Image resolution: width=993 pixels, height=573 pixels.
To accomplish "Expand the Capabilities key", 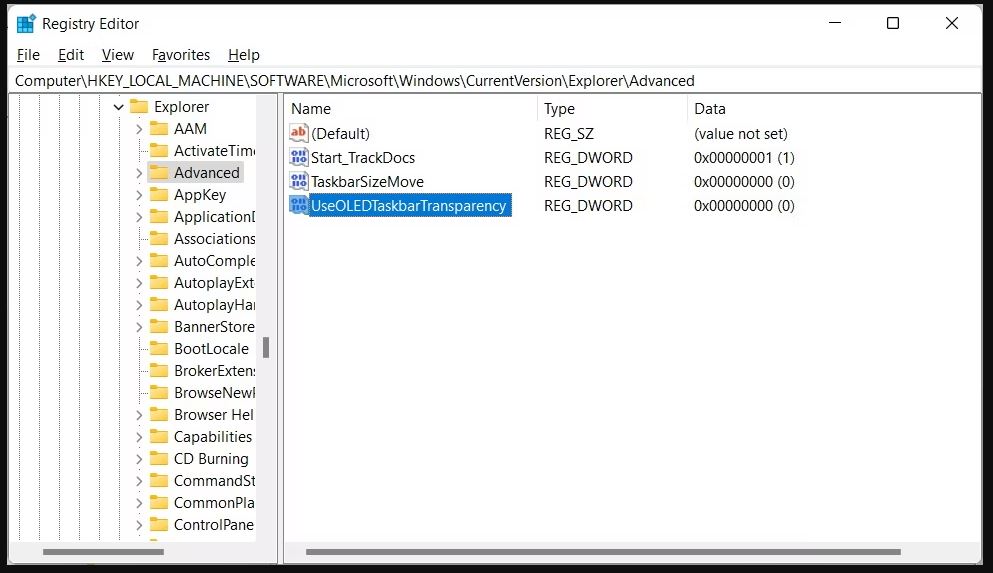I will pyautogui.click(x=139, y=437).
